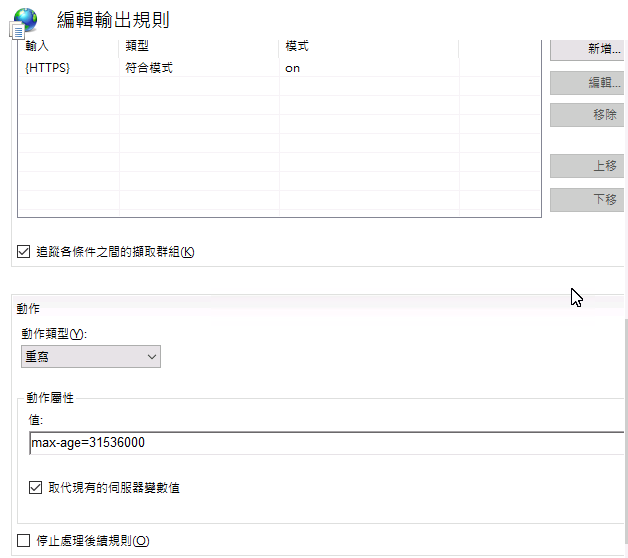628x558 pixels.
Task: Click the 值 input field with max-age=31536000
Action: pos(326,443)
